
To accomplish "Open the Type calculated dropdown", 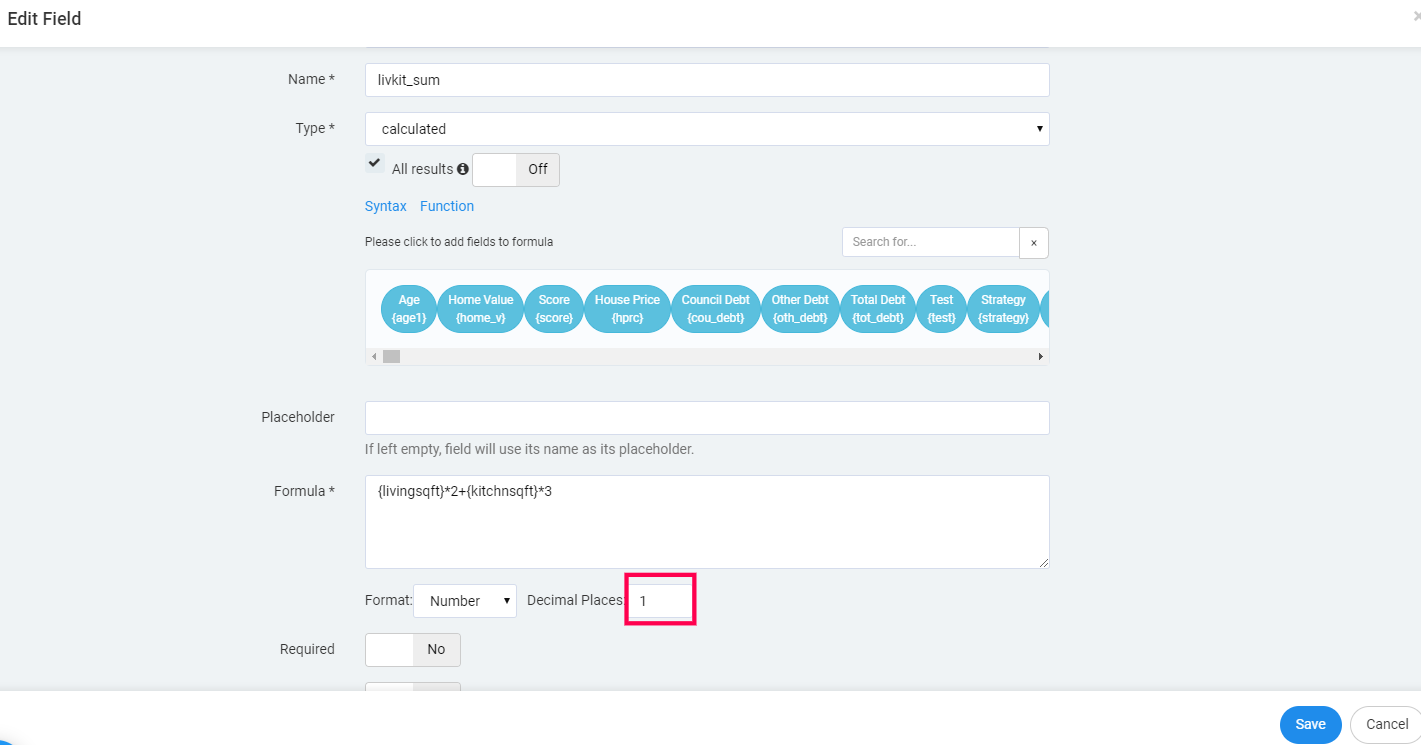I will tap(707, 129).
